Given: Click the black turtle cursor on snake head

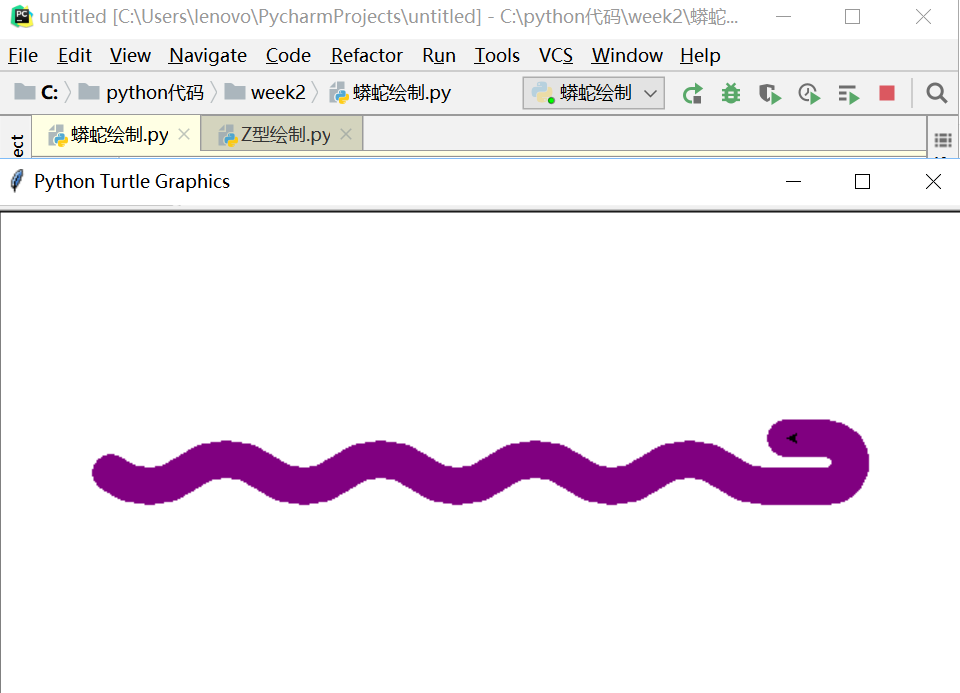Looking at the screenshot, I should pyautogui.click(x=792, y=438).
